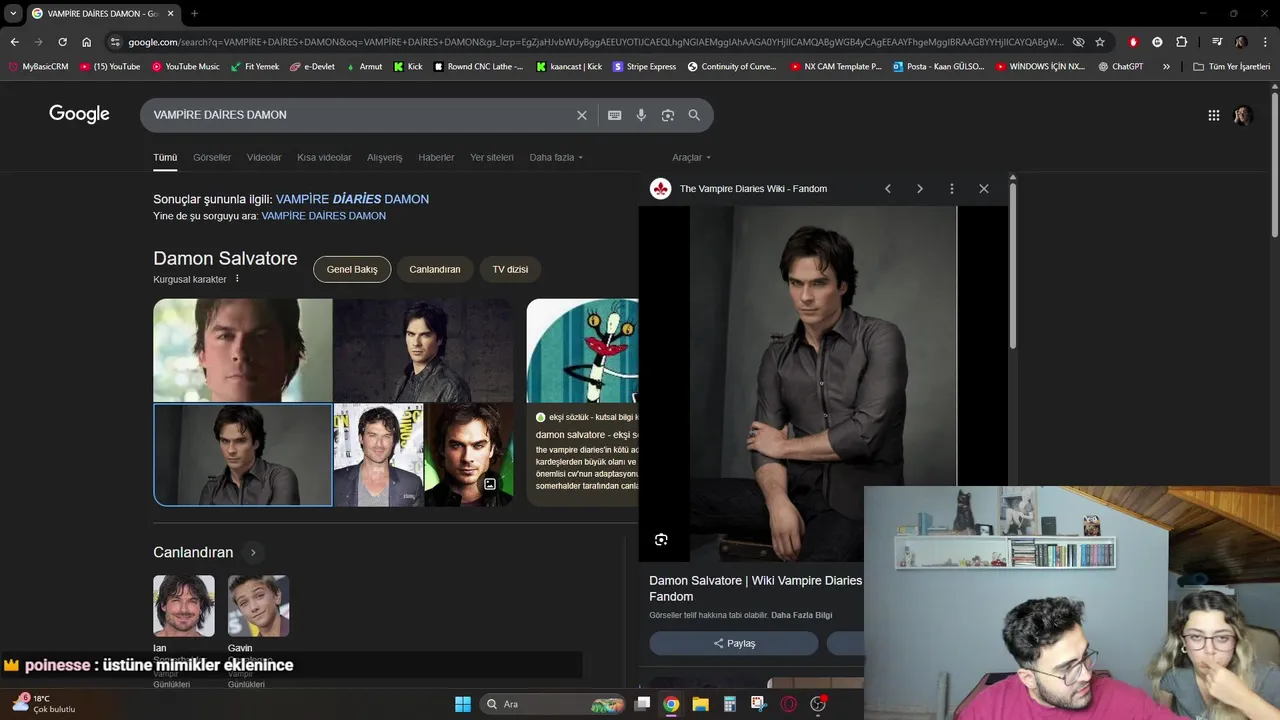Click Paylaş share button
The image size is (1280, 720).
(733, 643)
